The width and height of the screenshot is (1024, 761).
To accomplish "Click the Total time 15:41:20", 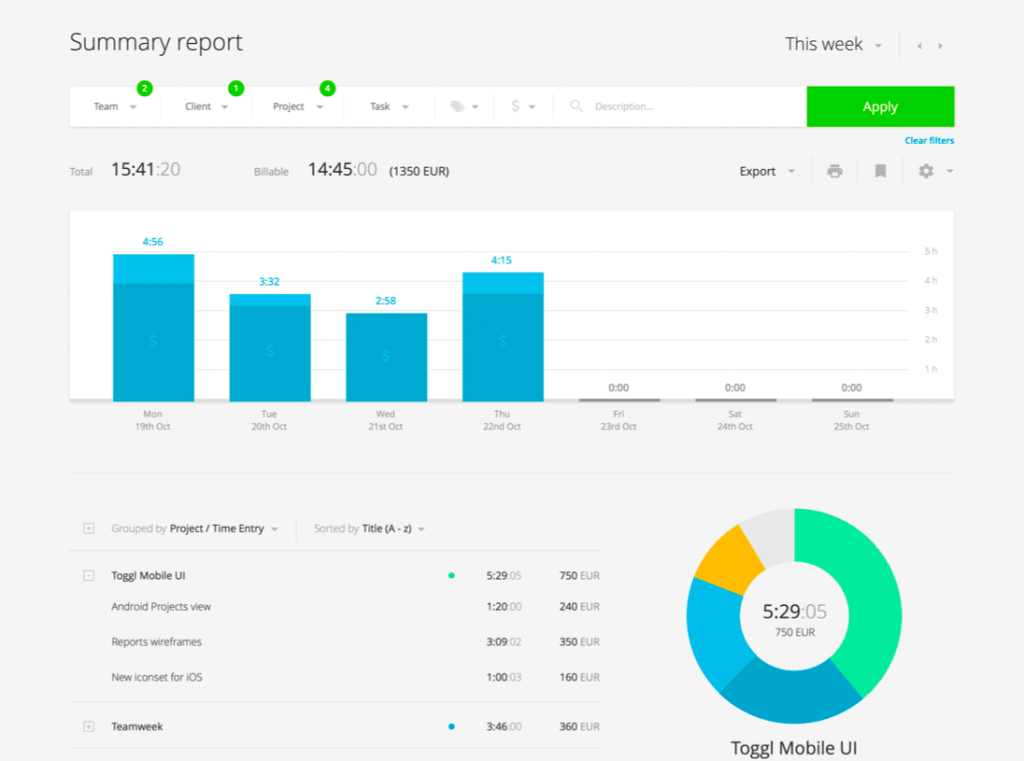I will [x=146, y=170].
